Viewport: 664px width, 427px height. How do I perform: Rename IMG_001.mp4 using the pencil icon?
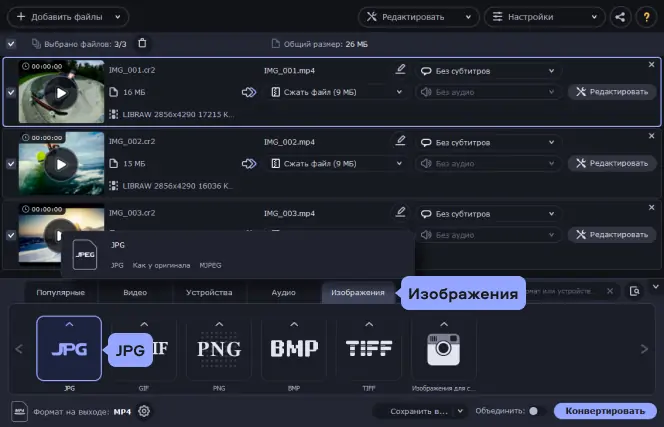point(401,70)
